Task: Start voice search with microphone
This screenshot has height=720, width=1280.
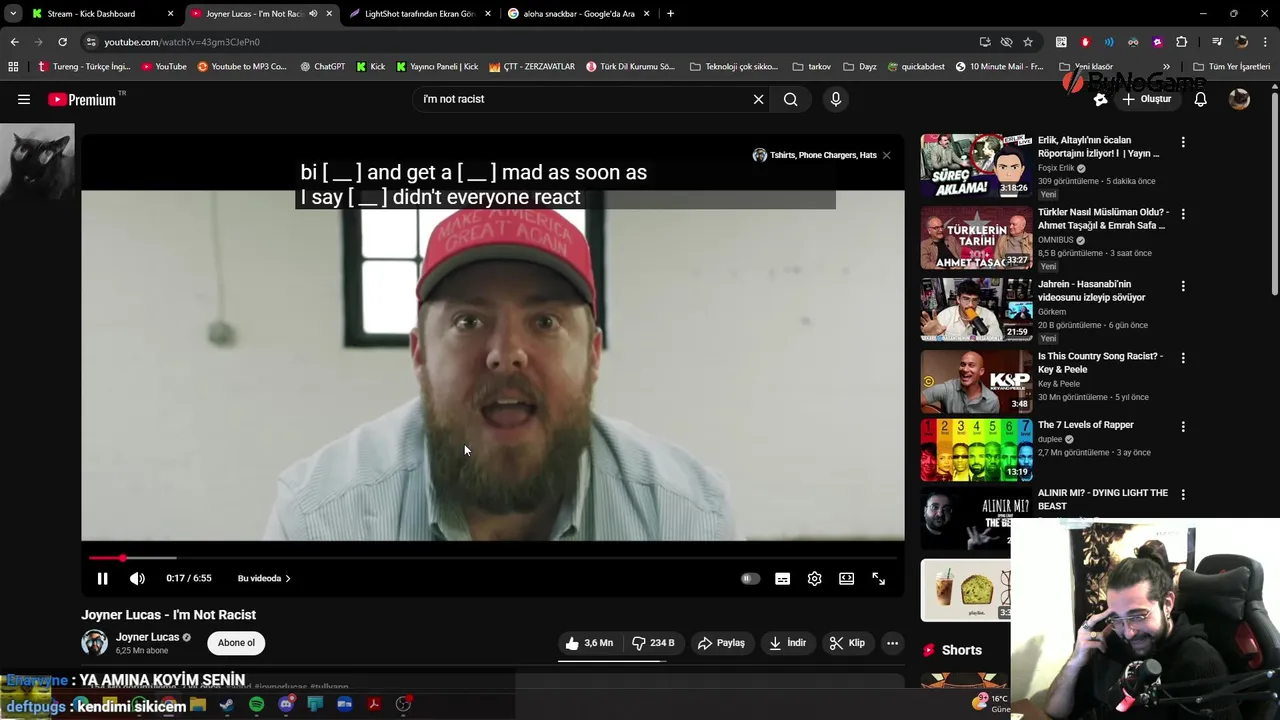Action: coord(836,99)
